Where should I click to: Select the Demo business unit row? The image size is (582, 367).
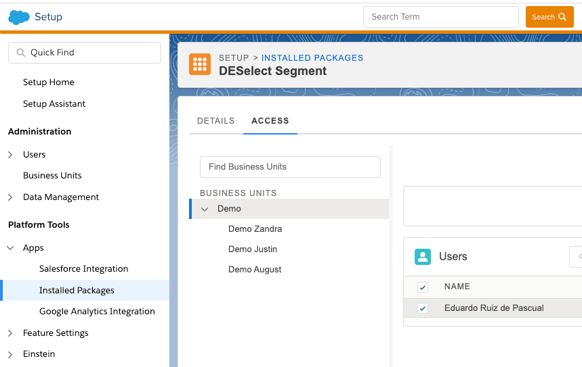coord(289,209)
